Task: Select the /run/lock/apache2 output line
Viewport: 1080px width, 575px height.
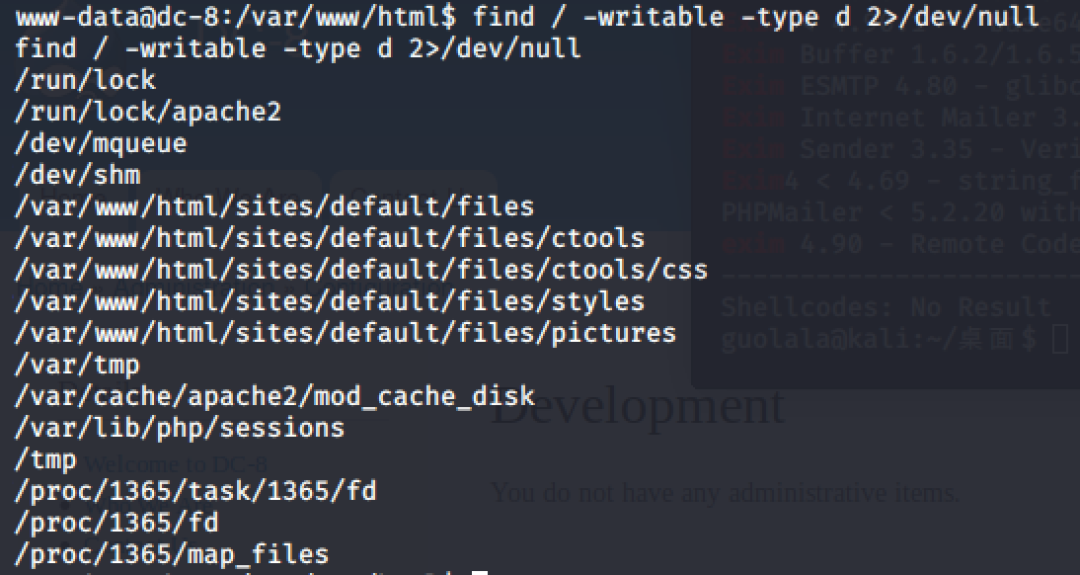Action: pos(147,111)
